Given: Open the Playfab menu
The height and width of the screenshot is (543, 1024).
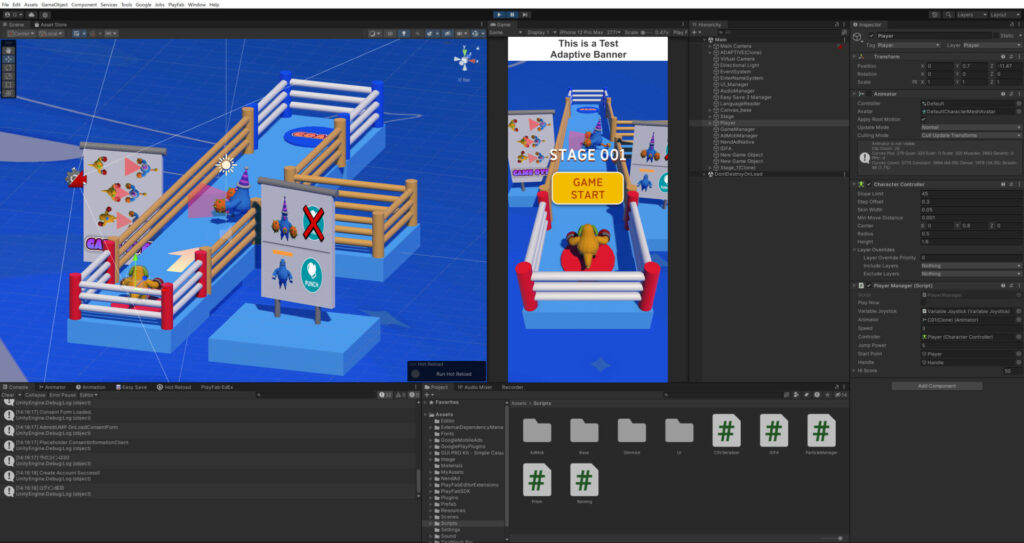Looking at the screenshot, I should (176, 5).
